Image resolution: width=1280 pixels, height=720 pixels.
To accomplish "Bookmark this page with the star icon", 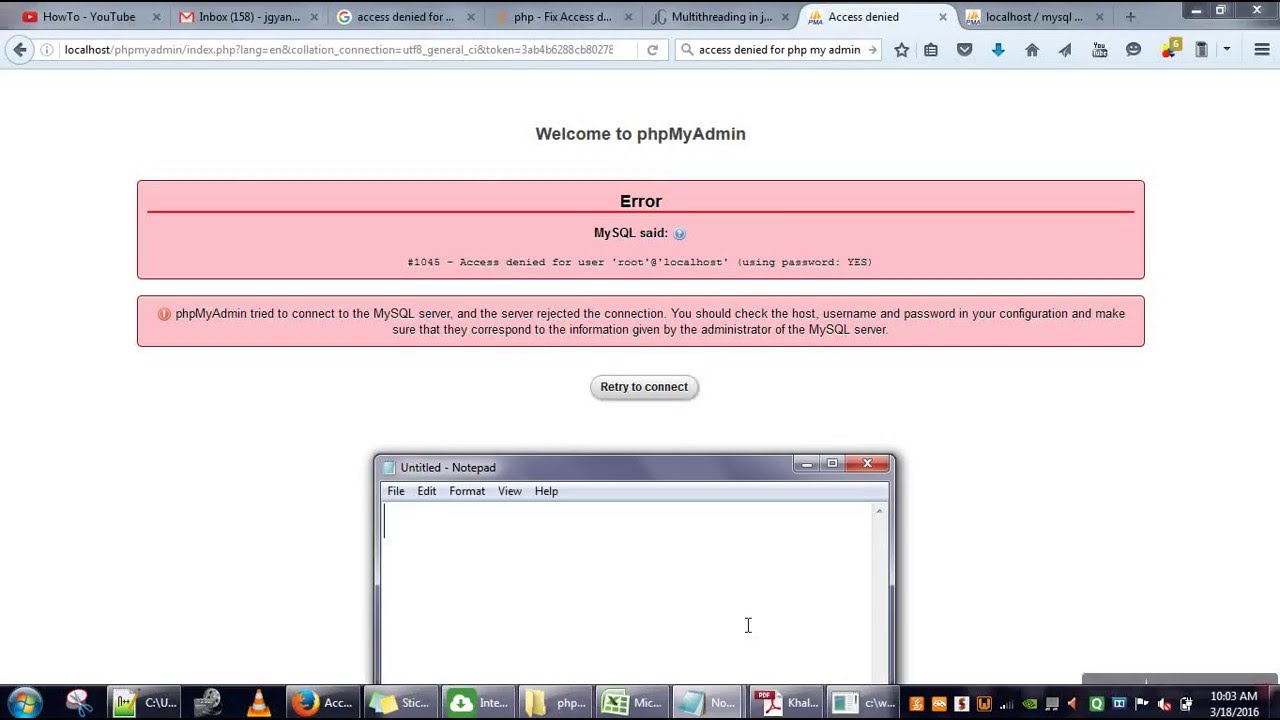I will pos(901,50).
